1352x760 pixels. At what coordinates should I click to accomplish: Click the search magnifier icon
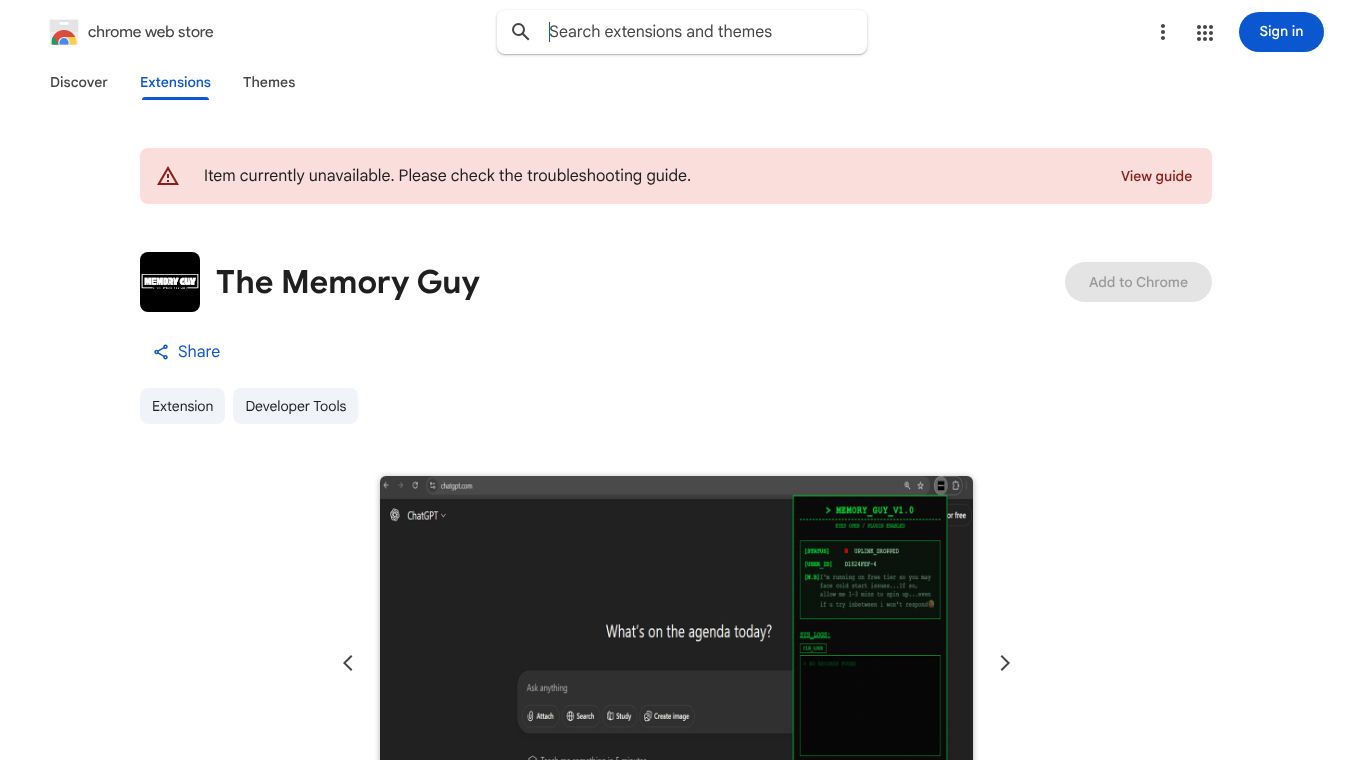[521, 31]
